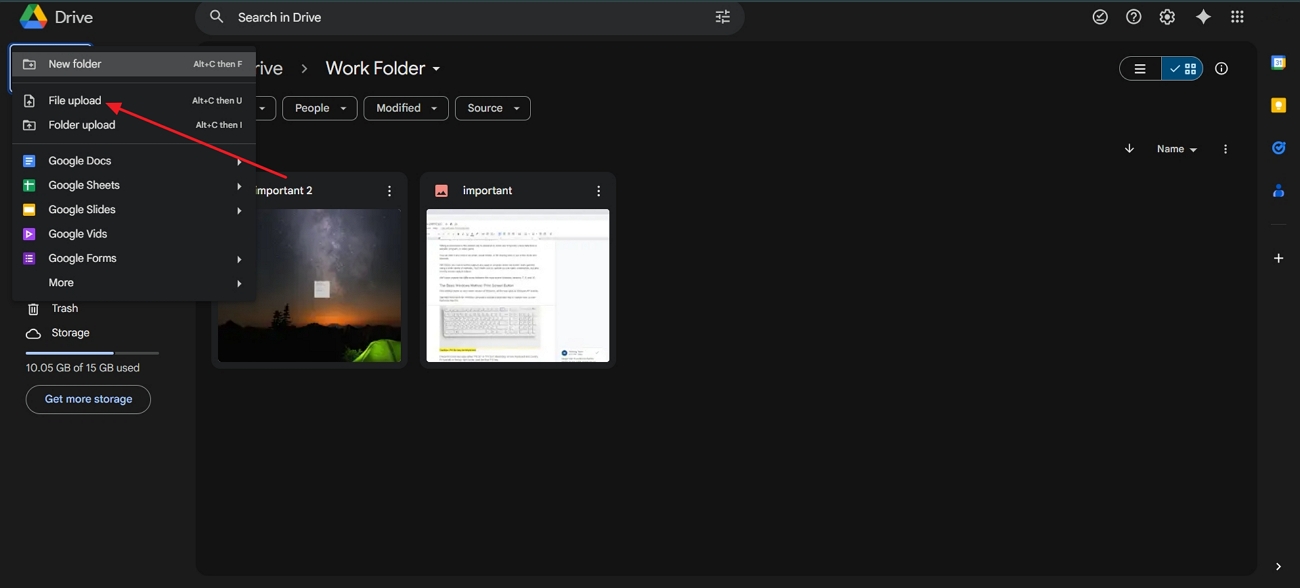Toggle Name sort direction arrow
The height and width of the screenshot is (588, 1300).
coord(1129,148)
